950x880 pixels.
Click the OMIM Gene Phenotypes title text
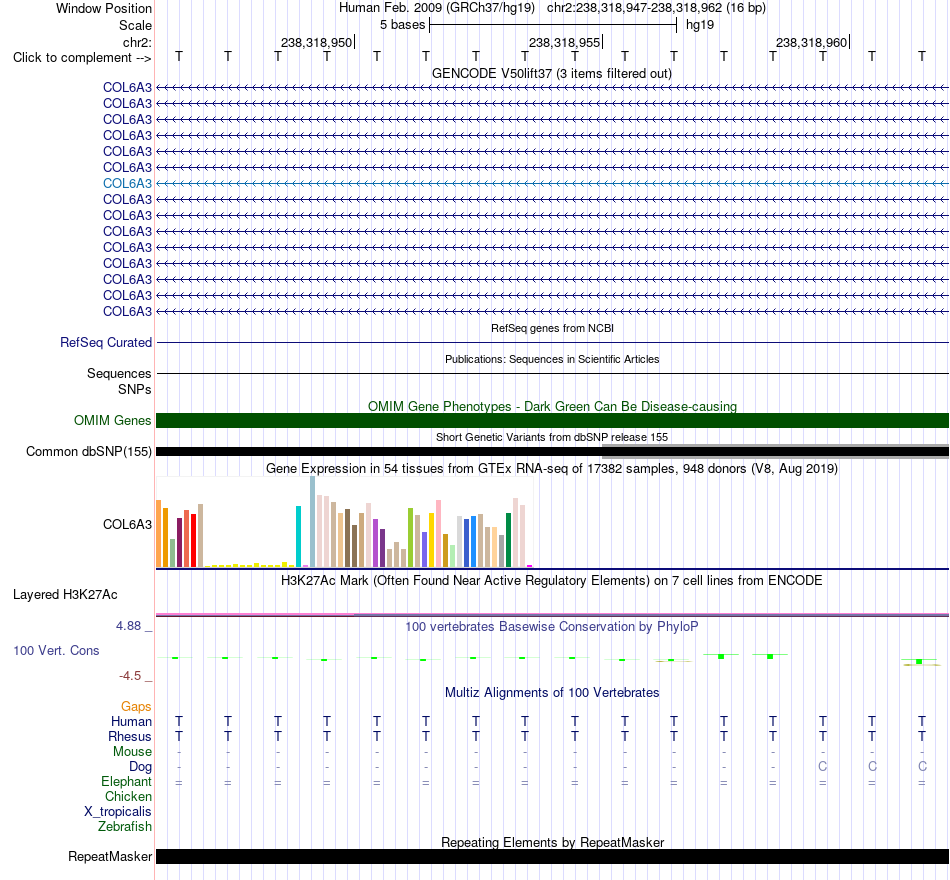[552, 406]
